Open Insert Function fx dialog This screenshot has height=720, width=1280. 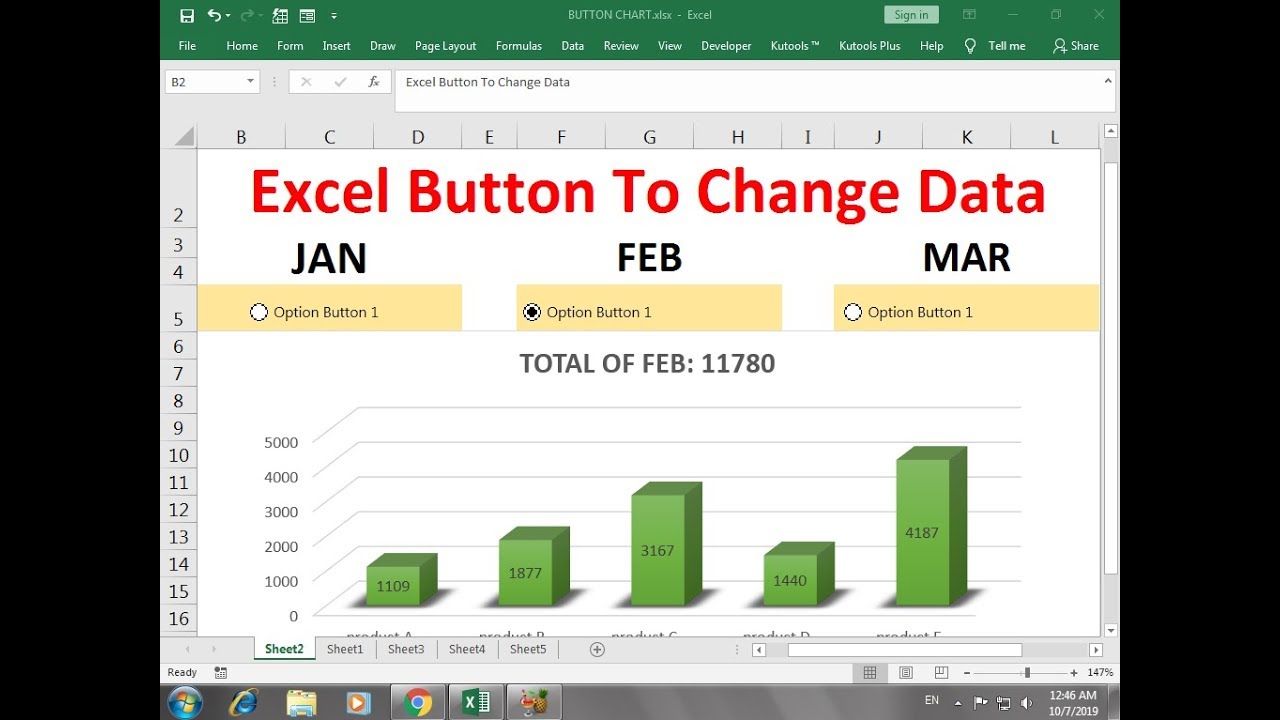tap(374, 82)
